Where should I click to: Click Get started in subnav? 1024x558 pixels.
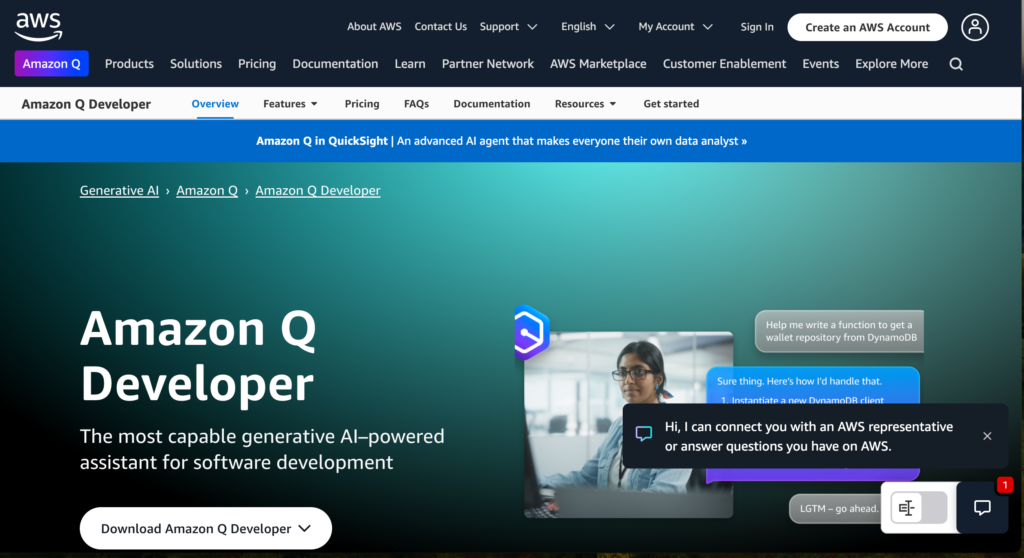point(671,104)
